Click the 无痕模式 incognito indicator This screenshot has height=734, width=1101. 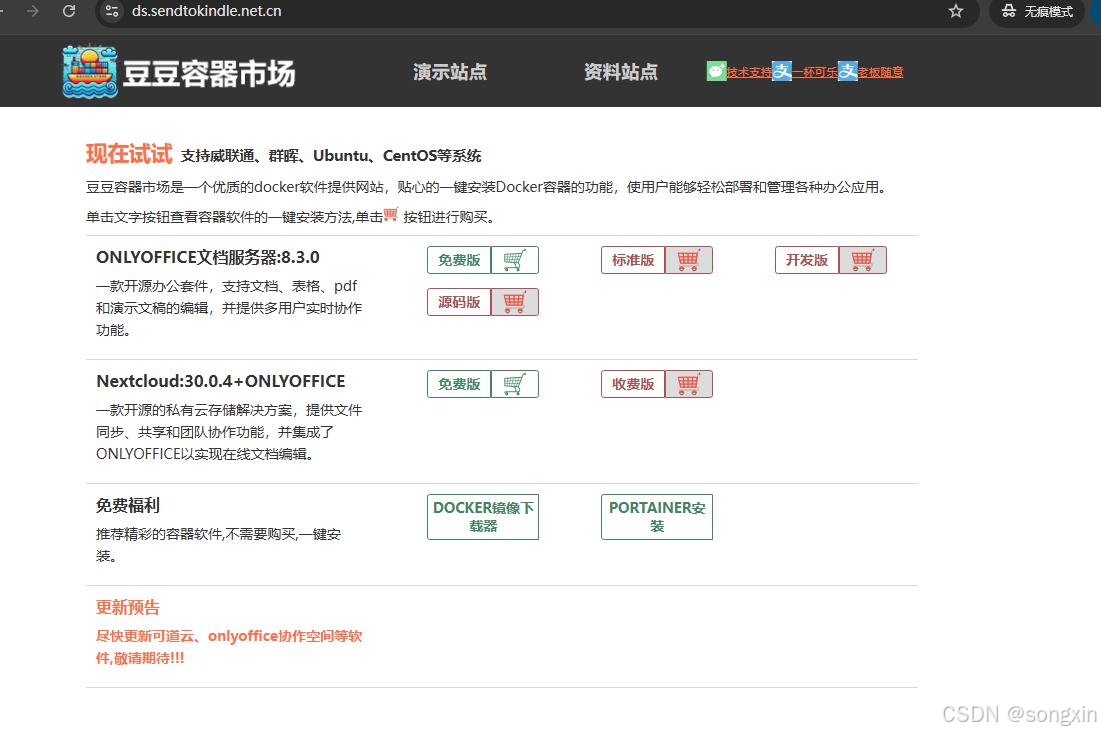coord(1037,11)
